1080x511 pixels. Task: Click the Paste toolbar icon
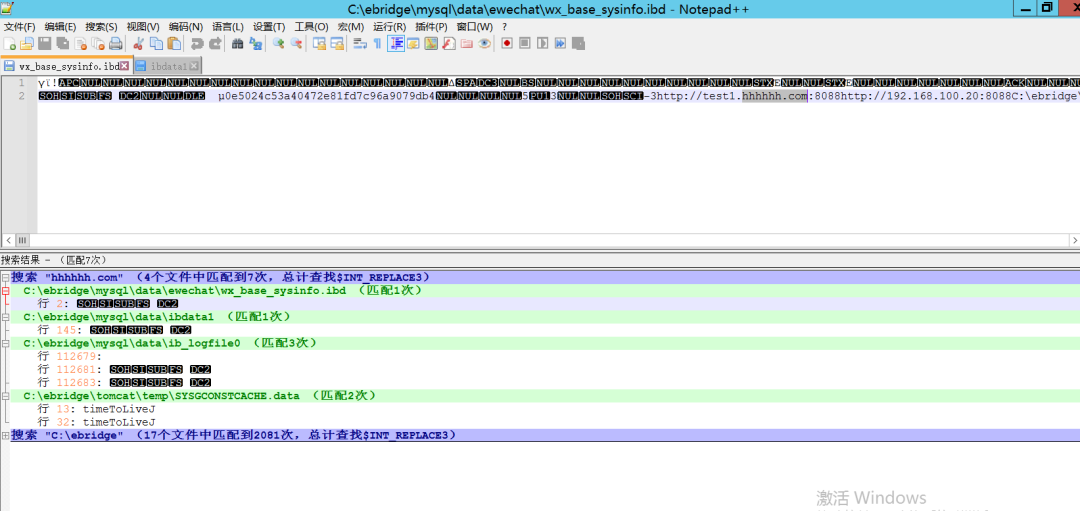(174, 43)
